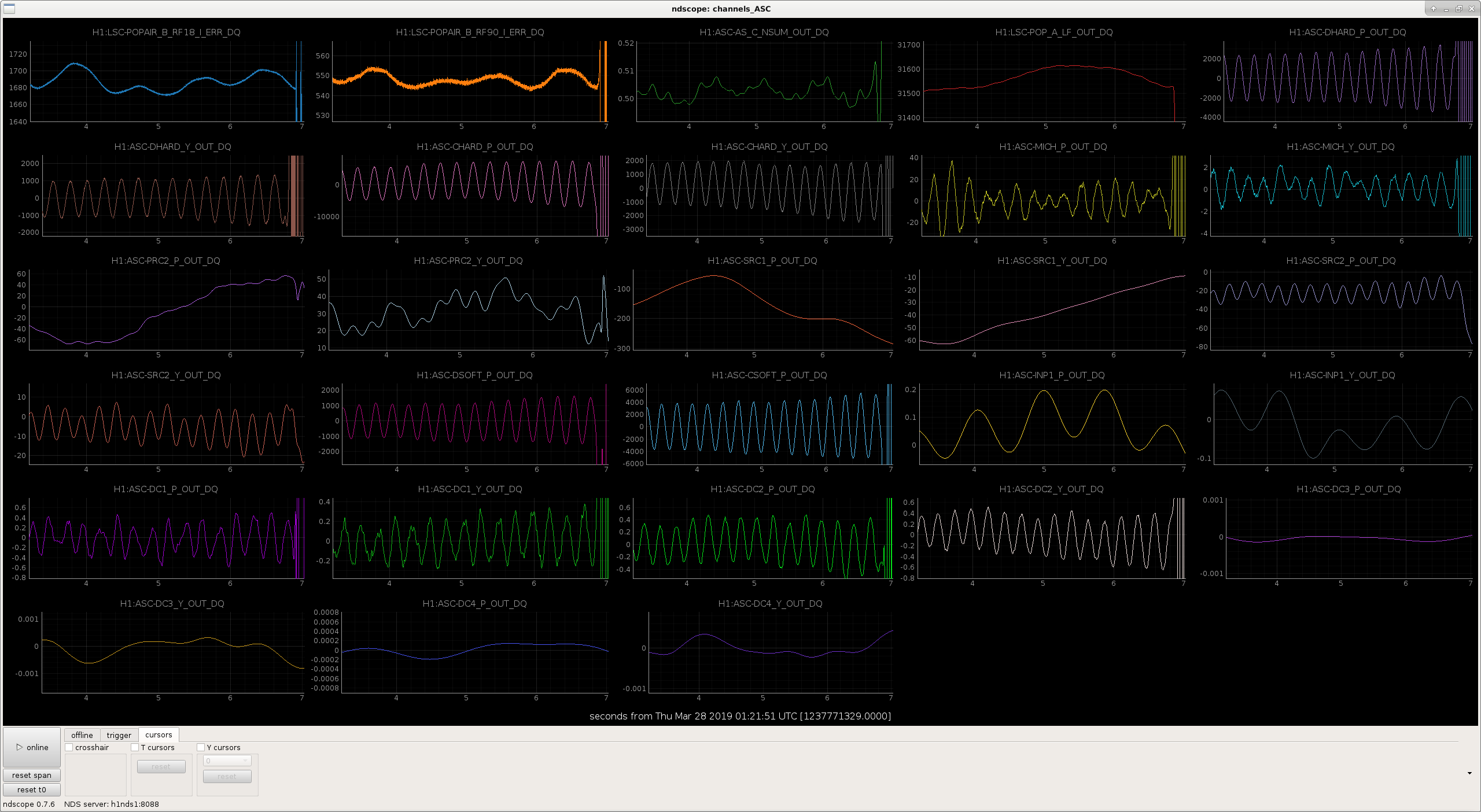Image resolution: width=1481 pixels, height=812 pixels.
Task: Click the Y cursors reset button
Action: pyautogui.click(x=227, y=776)
